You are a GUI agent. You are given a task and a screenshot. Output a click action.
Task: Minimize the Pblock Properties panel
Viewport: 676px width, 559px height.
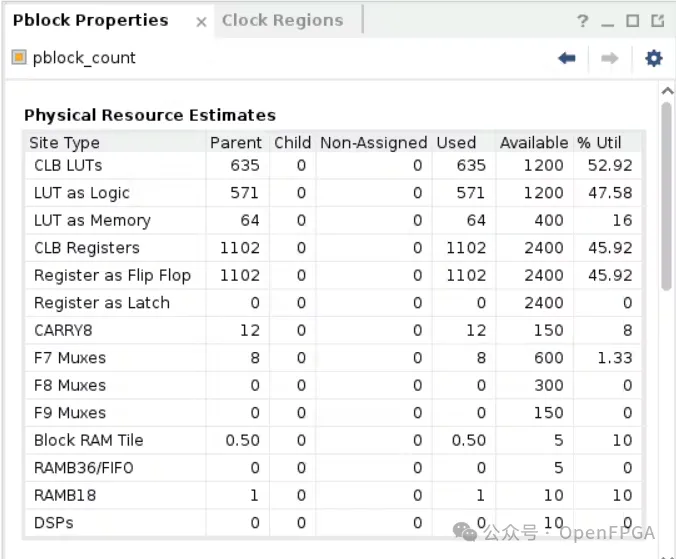click(608, 21)
